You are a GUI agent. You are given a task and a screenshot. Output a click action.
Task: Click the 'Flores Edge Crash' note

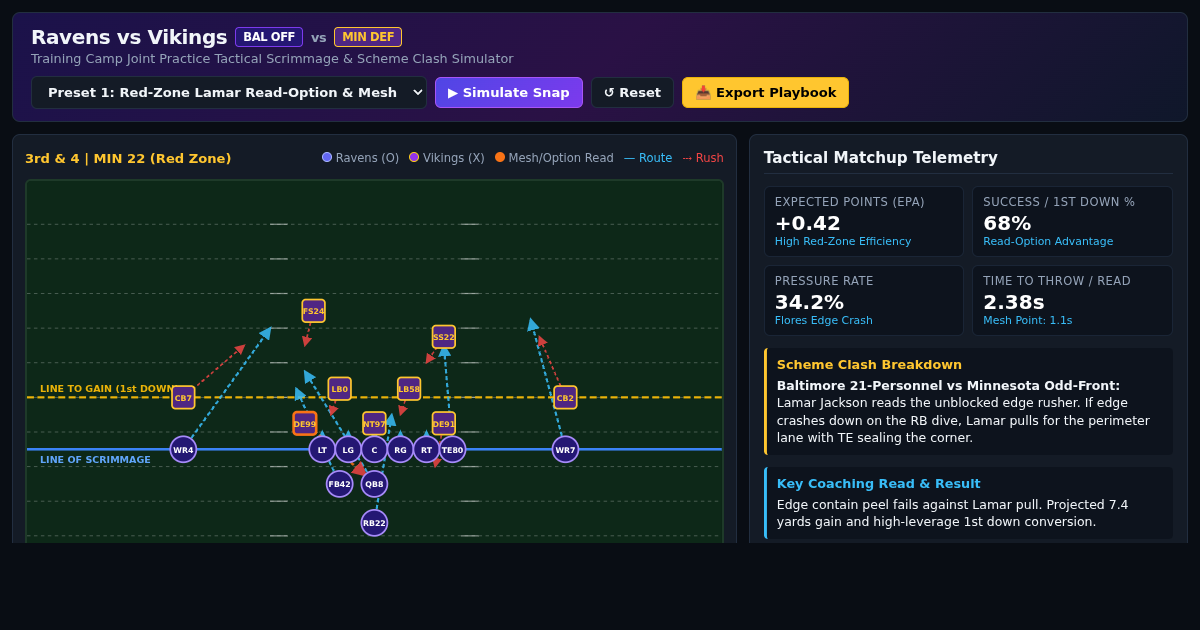tap(823, 321)
